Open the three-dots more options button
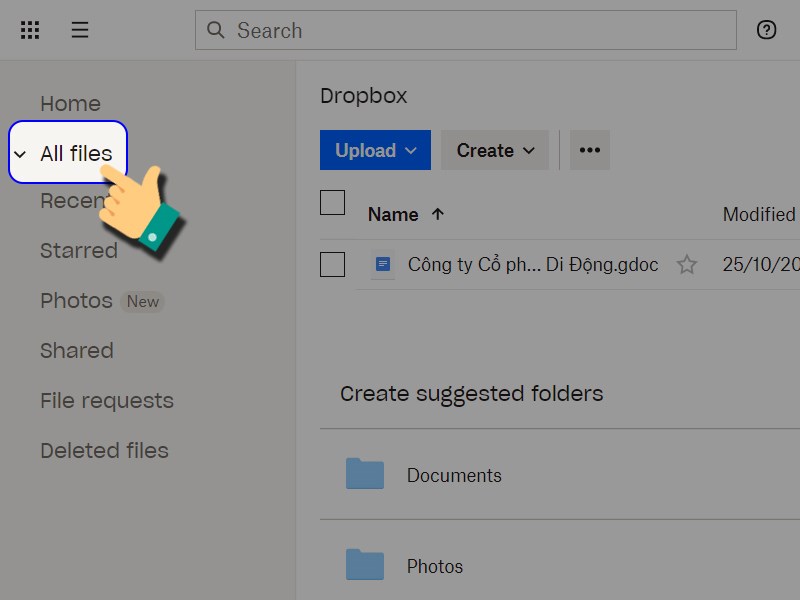 coord(589,150)
